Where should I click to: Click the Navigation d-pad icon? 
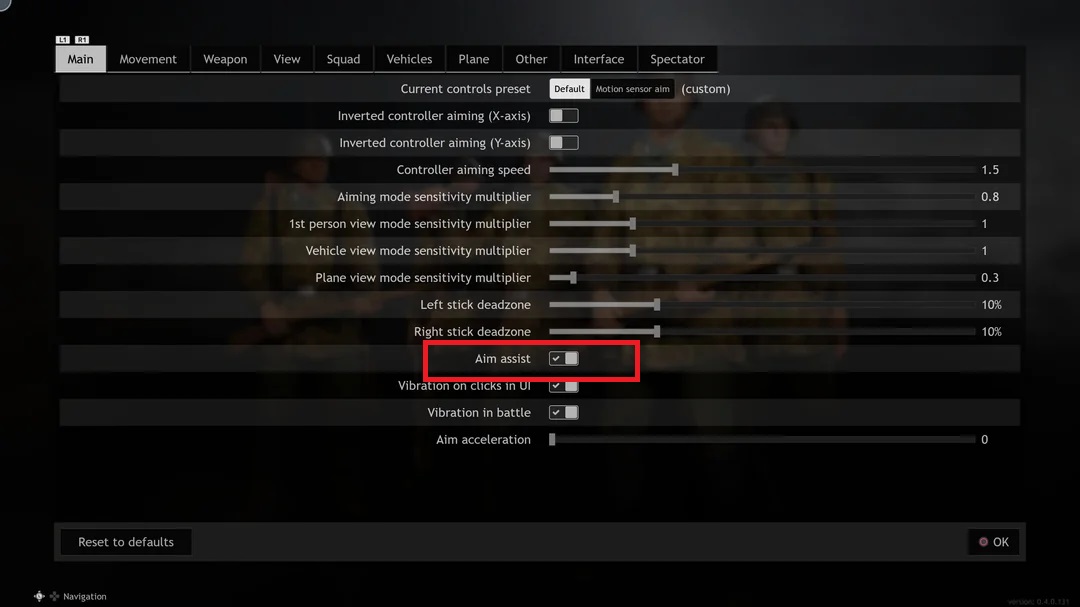tap(39, 596)
